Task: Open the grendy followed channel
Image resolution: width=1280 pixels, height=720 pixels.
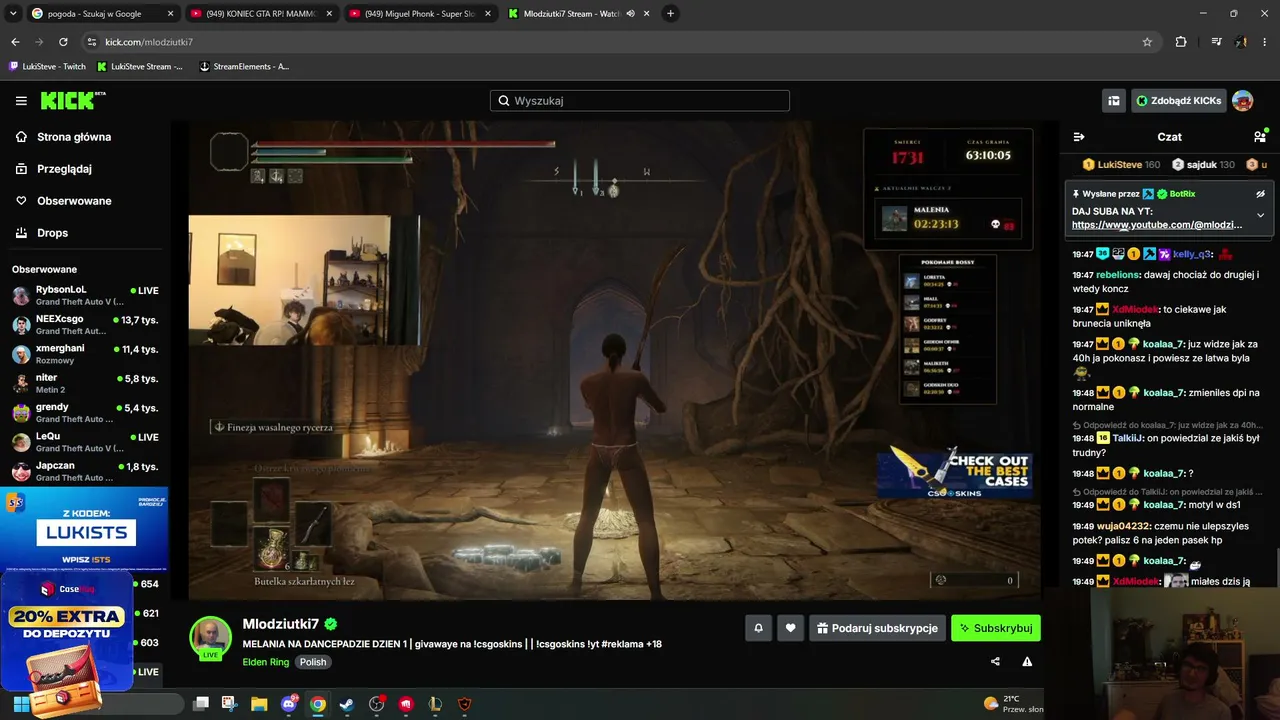Action: 84,412
